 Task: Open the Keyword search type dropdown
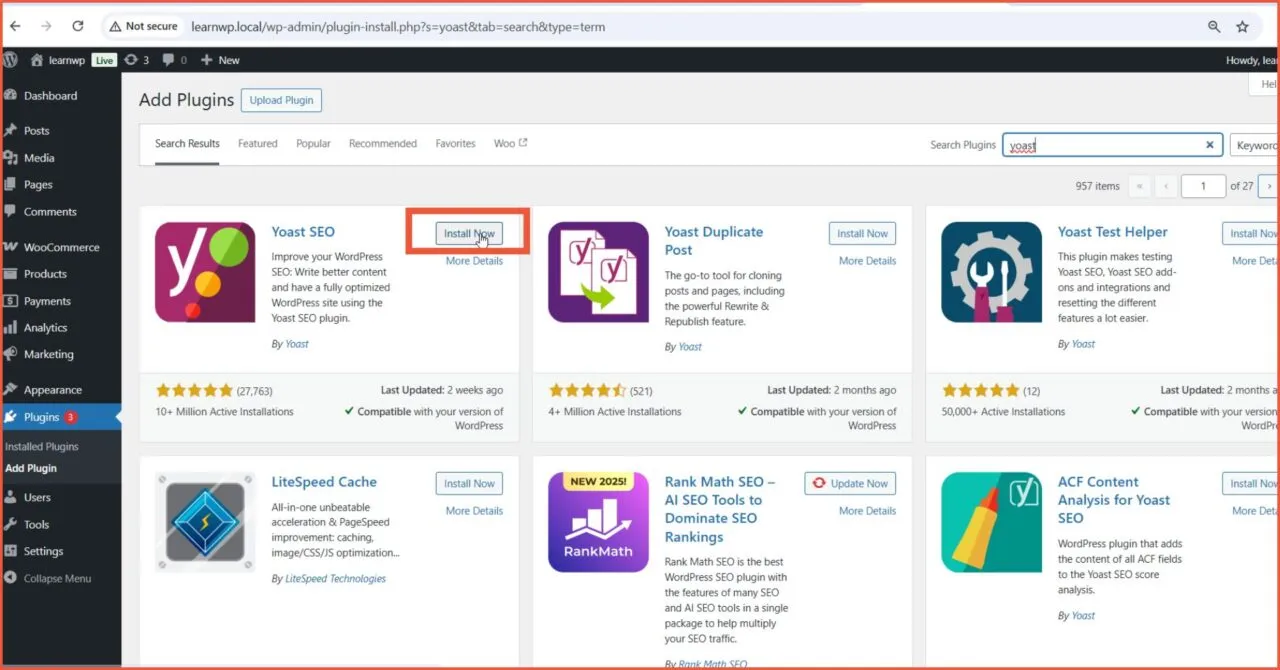click(1255, 145)
